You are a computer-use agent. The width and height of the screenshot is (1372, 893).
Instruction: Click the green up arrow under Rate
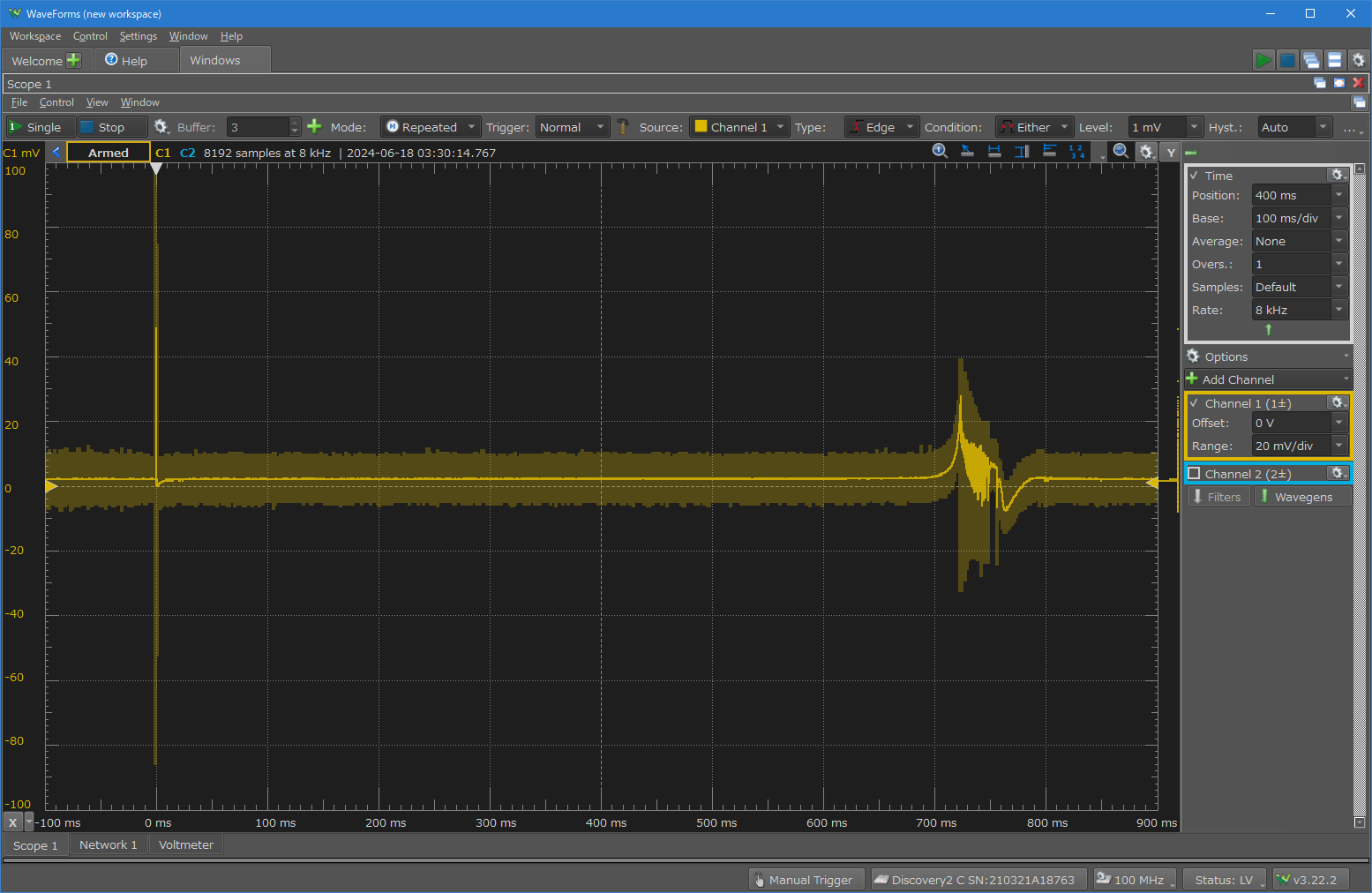(x=1269, y=330)
